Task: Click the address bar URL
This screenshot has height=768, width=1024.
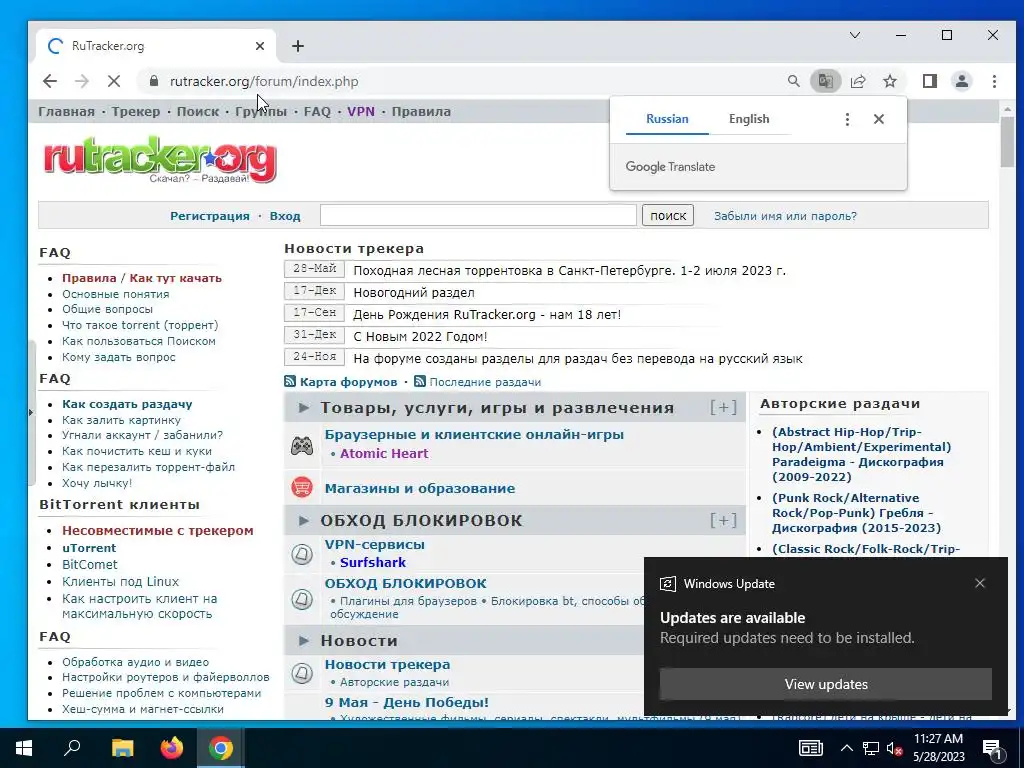Action: pyautogui.click(x=264, y=81)
